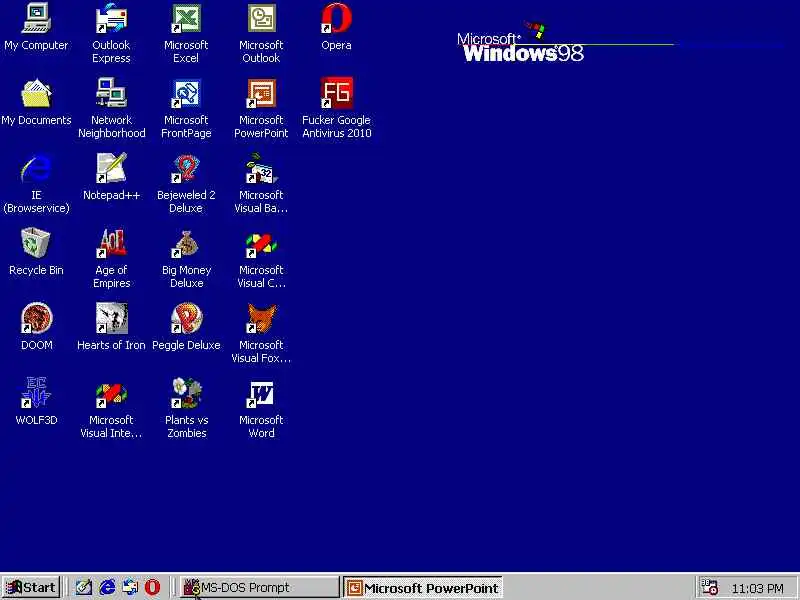800x600 pixels.
Task: Switch to Microsoft PowerPoint taskbar button
Action: click(x=423, y=588)
